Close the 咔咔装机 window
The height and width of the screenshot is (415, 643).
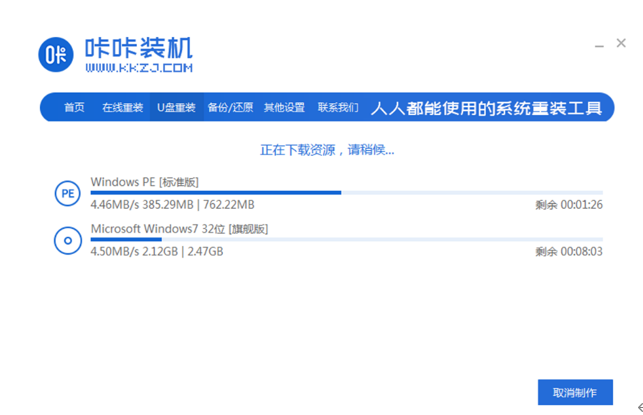621,43
